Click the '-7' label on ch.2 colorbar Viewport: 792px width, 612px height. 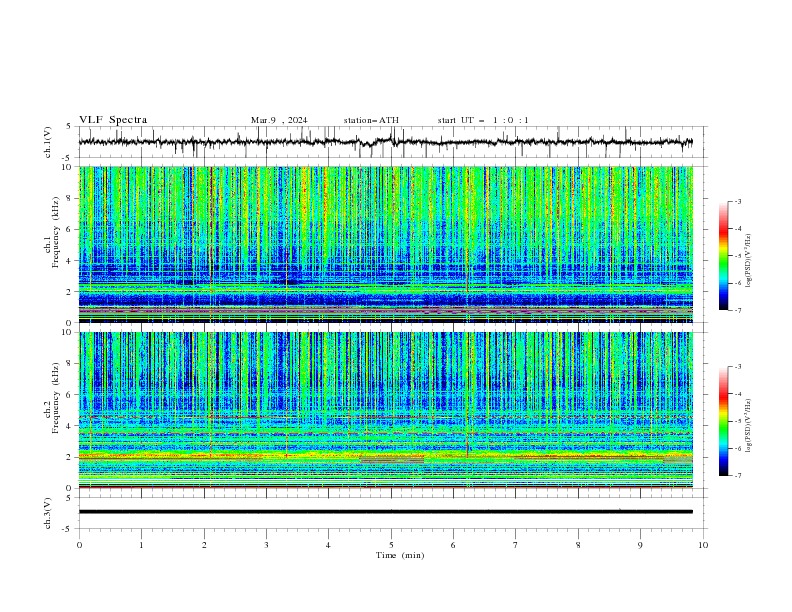click(737, 476)
